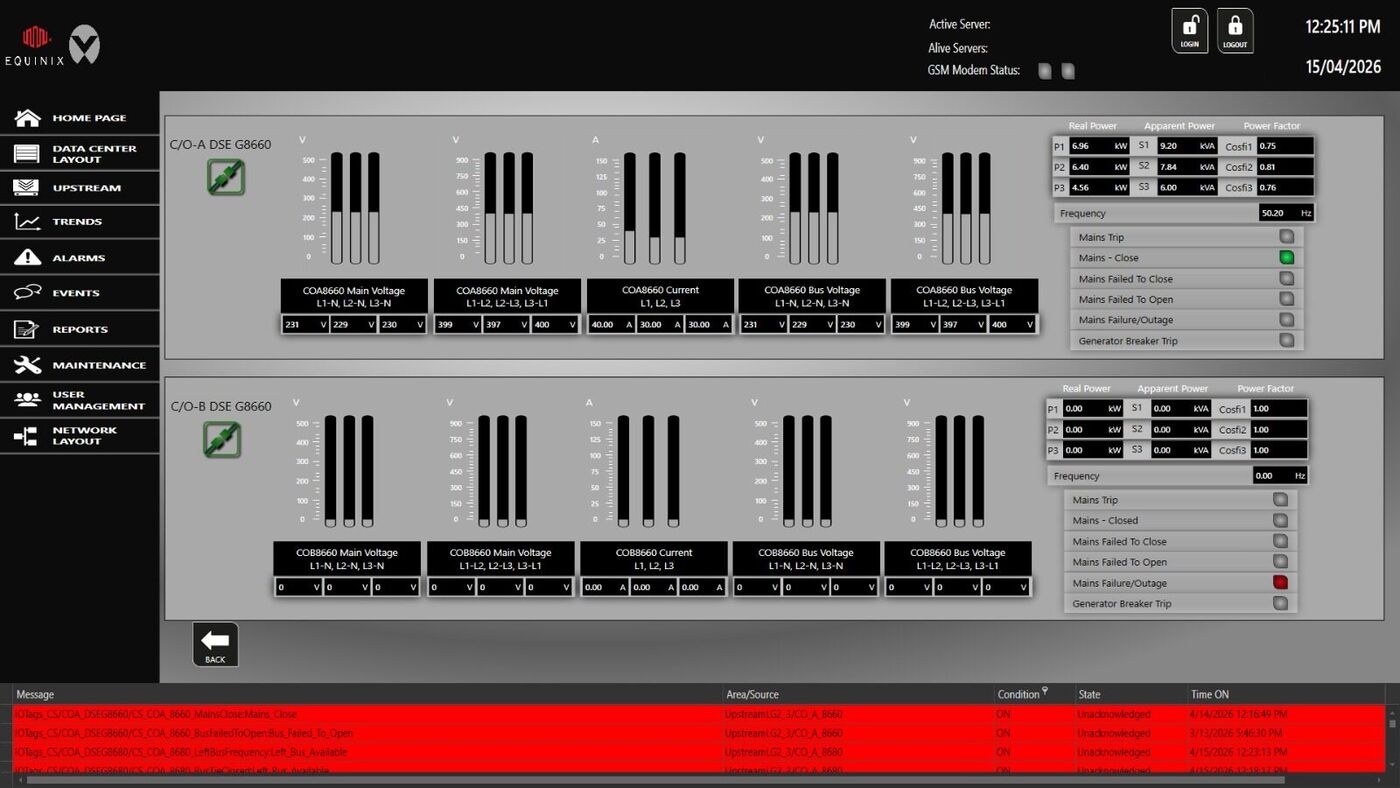Click the Login unlocked padlock button
Image resolution: width=1400 pixels, height=788 pixels.
(x=1190, y=31)
